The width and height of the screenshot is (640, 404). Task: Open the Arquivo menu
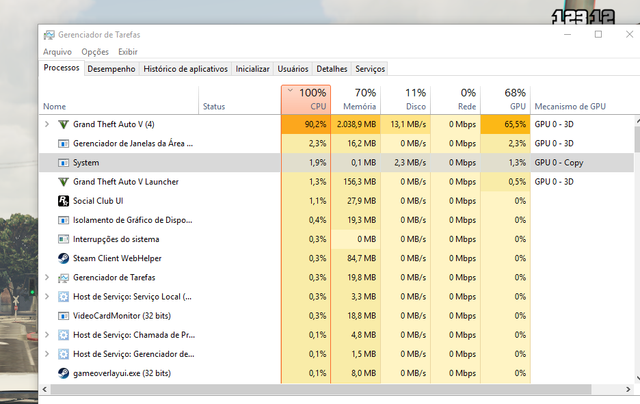click(57, 52)
